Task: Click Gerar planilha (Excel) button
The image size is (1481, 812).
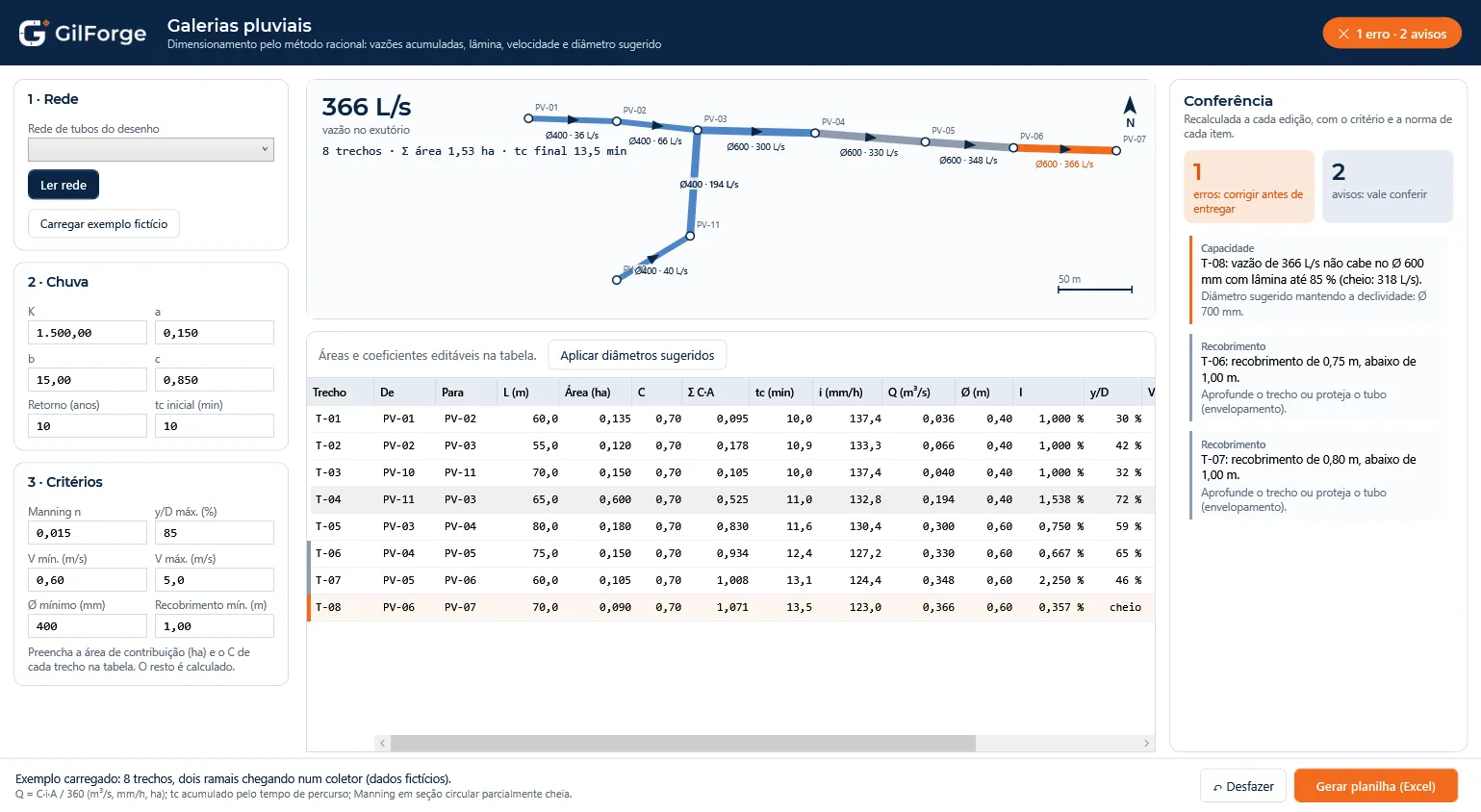Action: (x=1375, y=786)
